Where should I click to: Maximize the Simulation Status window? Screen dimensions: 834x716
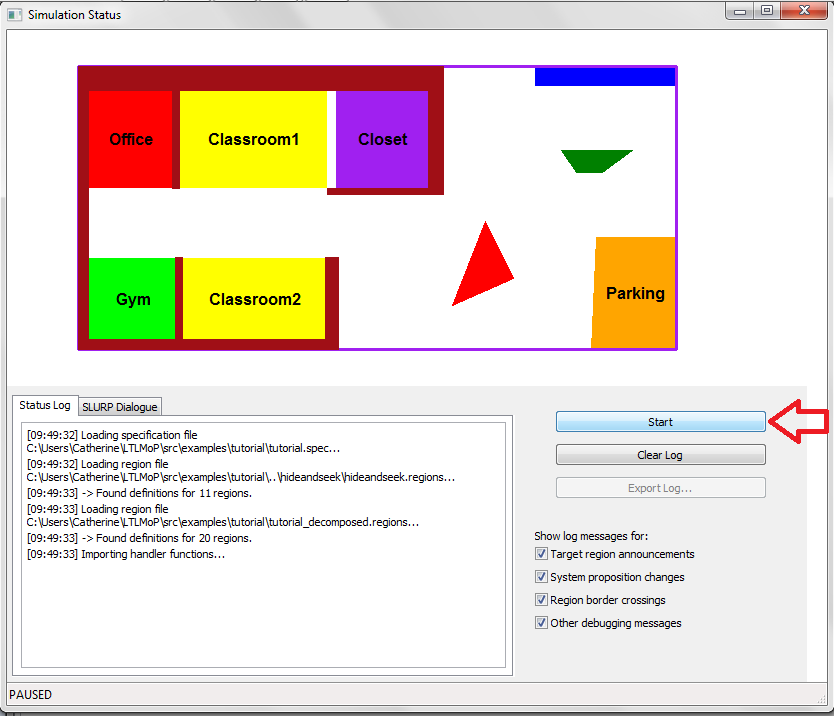pyautogui.click(x=767, y=10)
